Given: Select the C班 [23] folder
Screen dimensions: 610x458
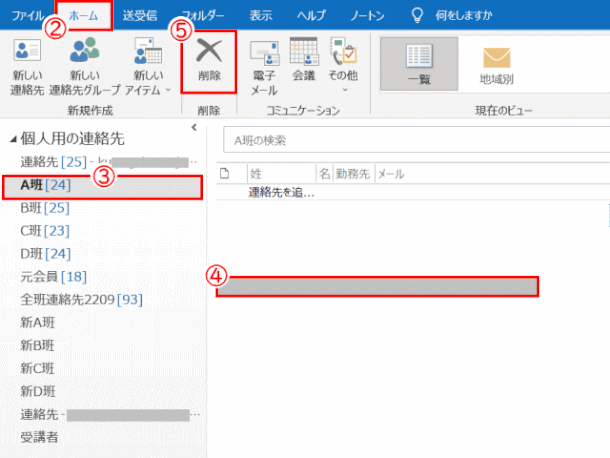Looking at the screenshot, I should 103,231.
